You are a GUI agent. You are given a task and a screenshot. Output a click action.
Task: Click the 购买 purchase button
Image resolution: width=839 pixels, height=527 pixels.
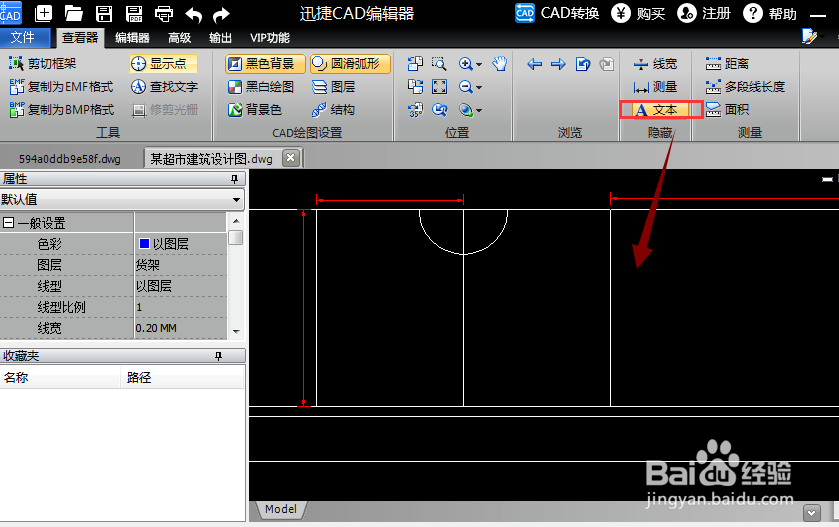(x=638, y=13)
